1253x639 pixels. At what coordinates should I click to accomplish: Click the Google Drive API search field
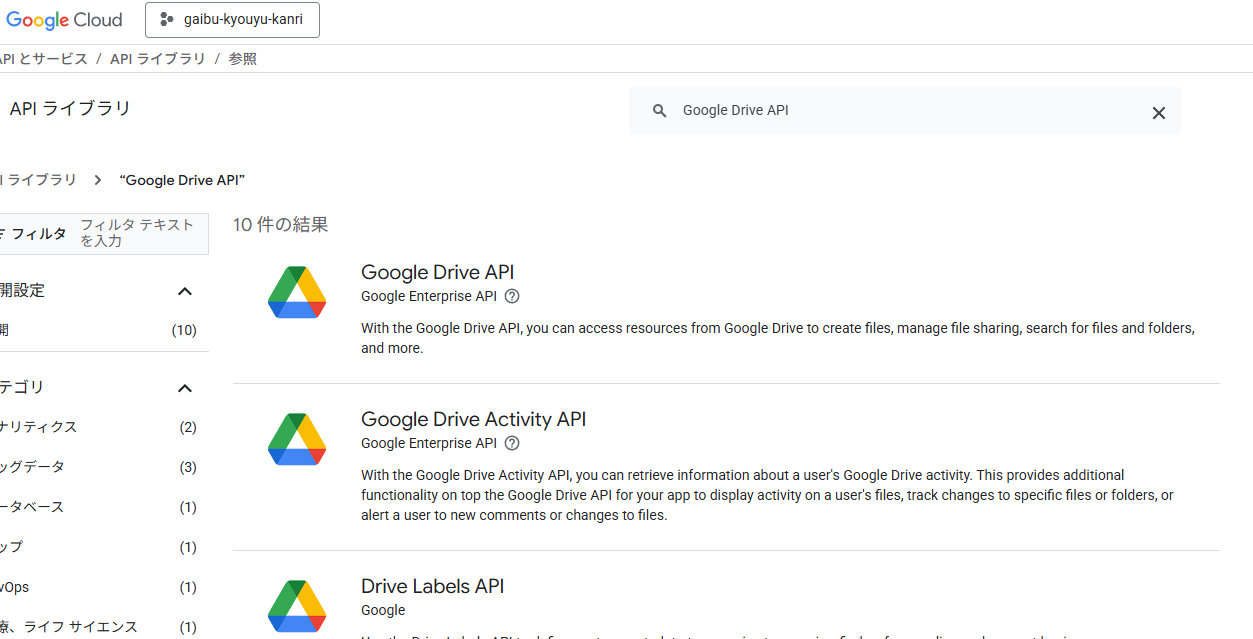coord(900,111)
